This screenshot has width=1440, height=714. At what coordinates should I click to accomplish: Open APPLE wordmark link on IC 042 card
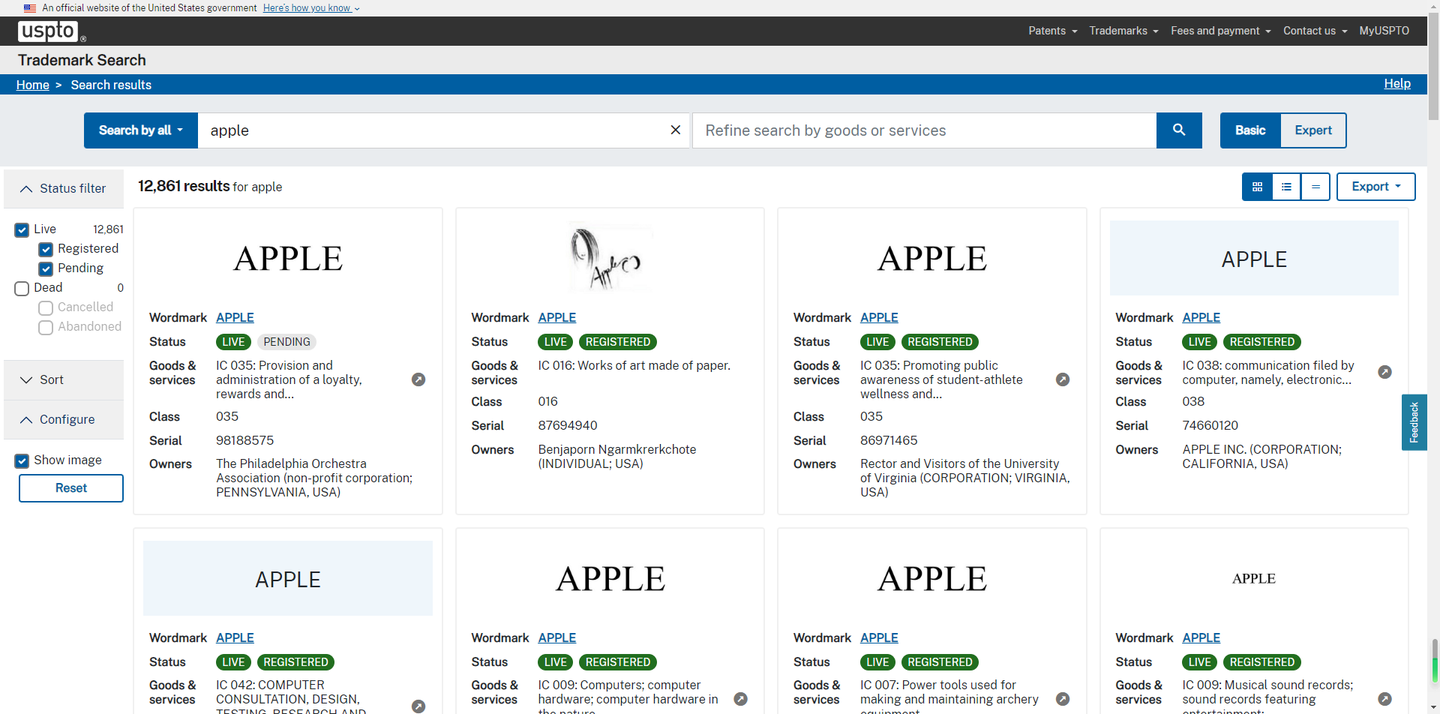click(x=235, y=637)
